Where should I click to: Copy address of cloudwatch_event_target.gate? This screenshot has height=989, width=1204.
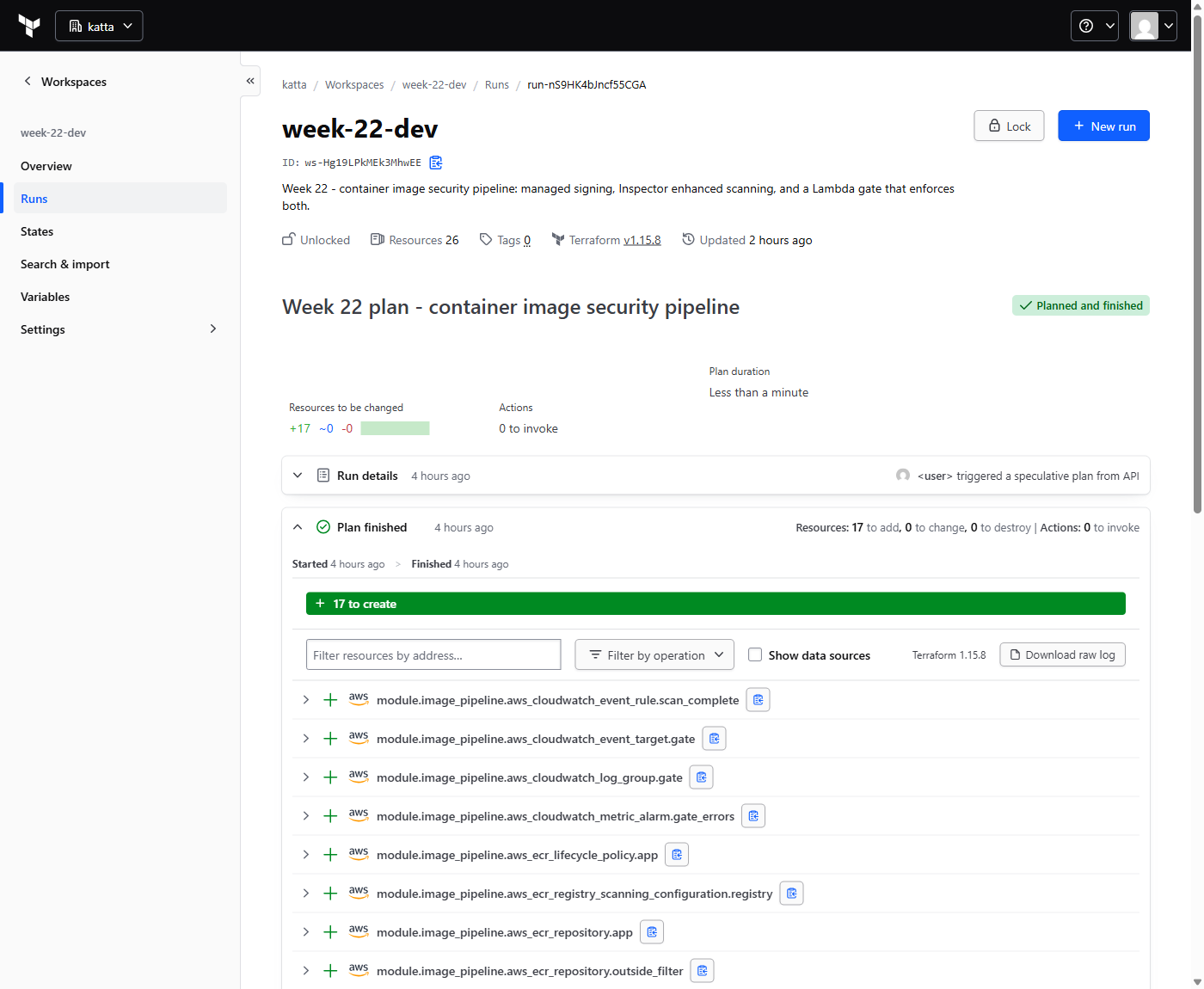714,739
